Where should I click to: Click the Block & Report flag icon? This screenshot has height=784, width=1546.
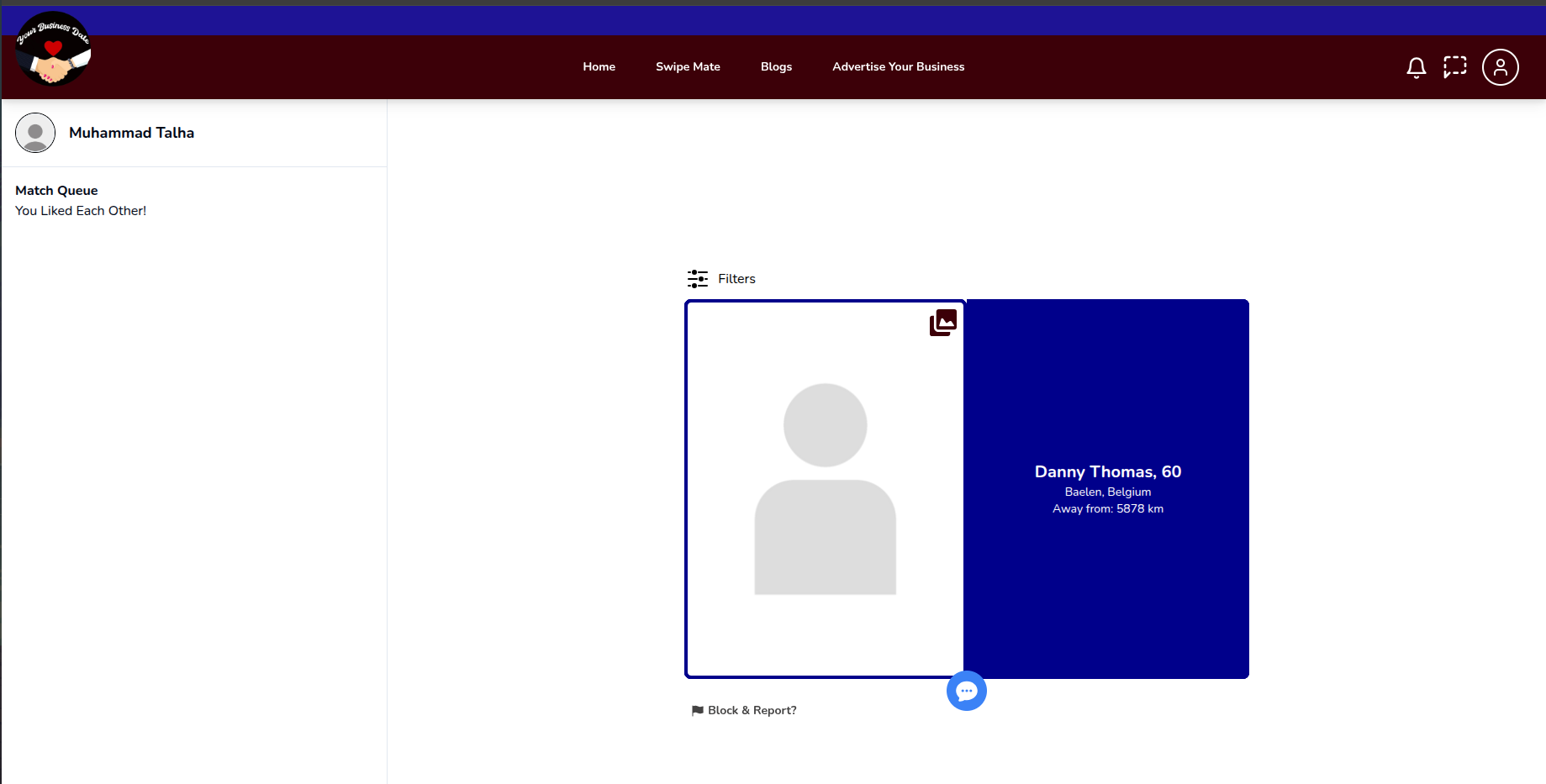(x=697, y=711)
